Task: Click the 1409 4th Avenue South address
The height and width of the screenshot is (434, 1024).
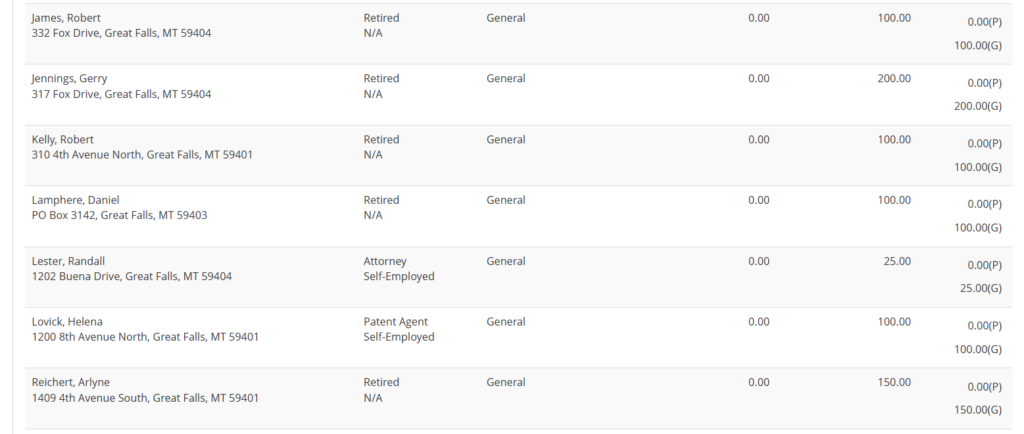Action: pos(145,398)
